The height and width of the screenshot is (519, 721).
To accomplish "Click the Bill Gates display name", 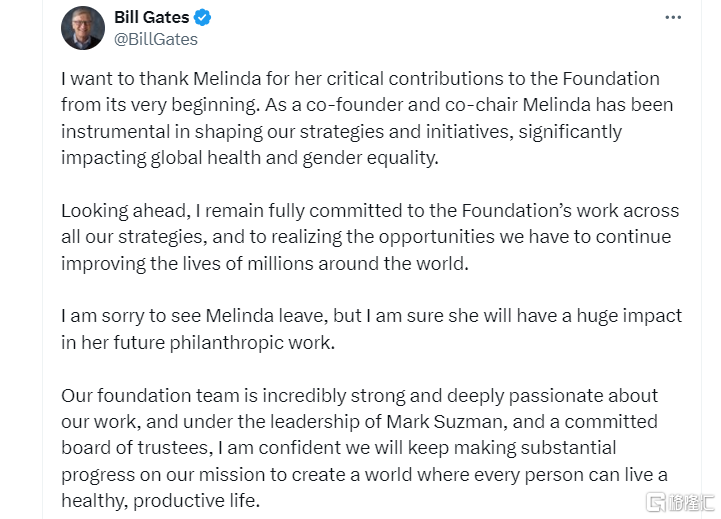I will coord(151,18).
